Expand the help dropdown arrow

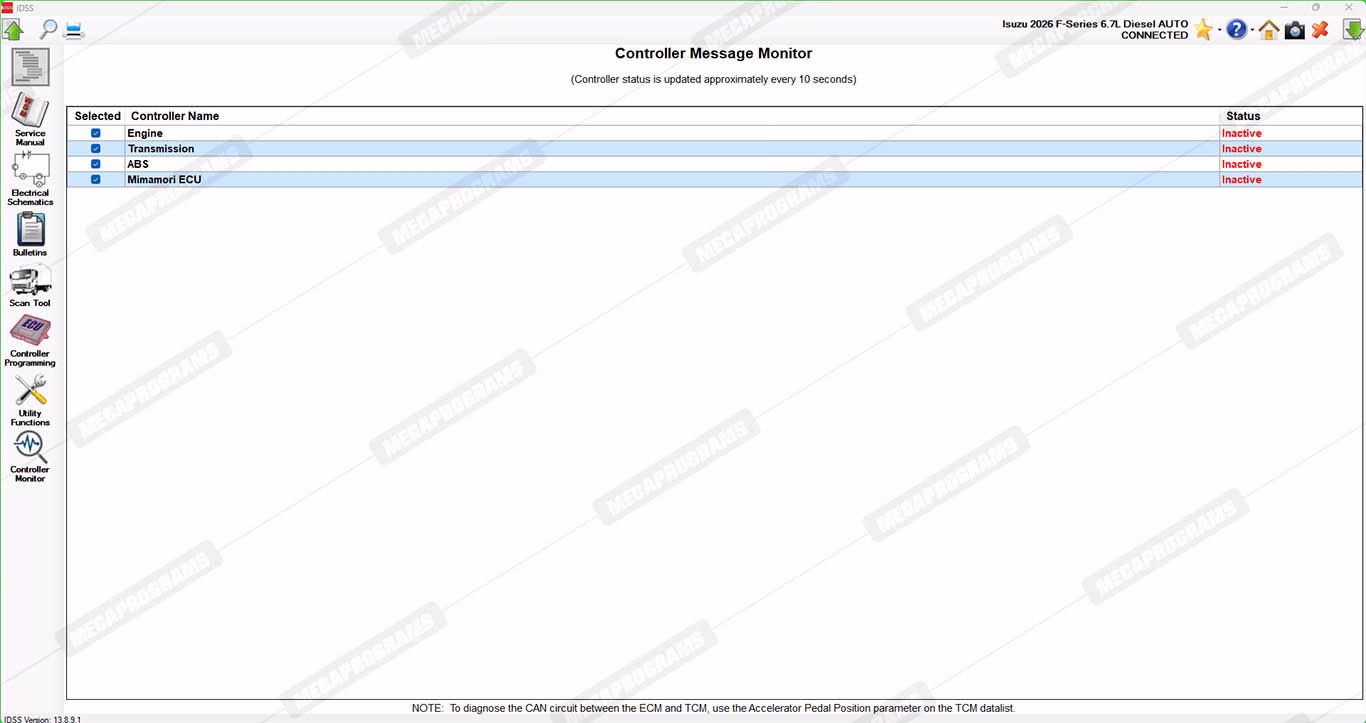[x=1253, y=30]
